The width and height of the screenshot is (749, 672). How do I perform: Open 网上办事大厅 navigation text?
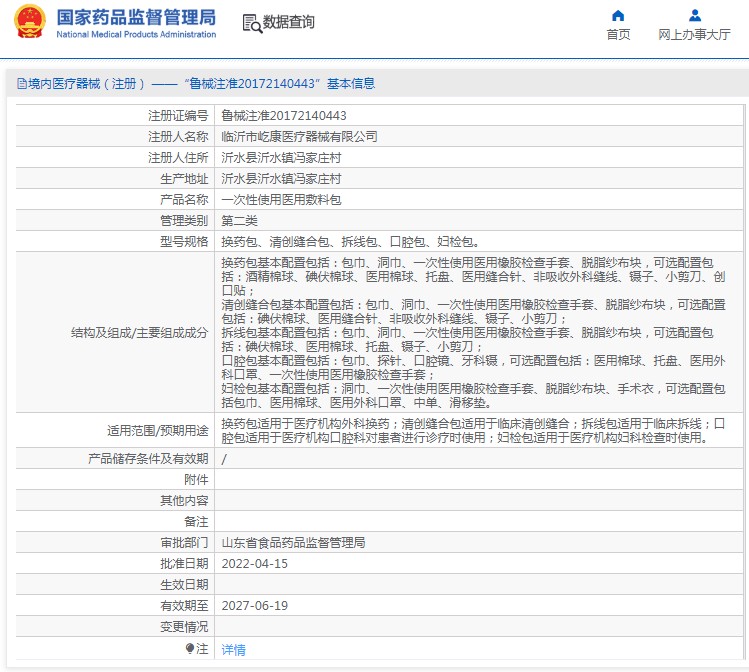[694, 34]
